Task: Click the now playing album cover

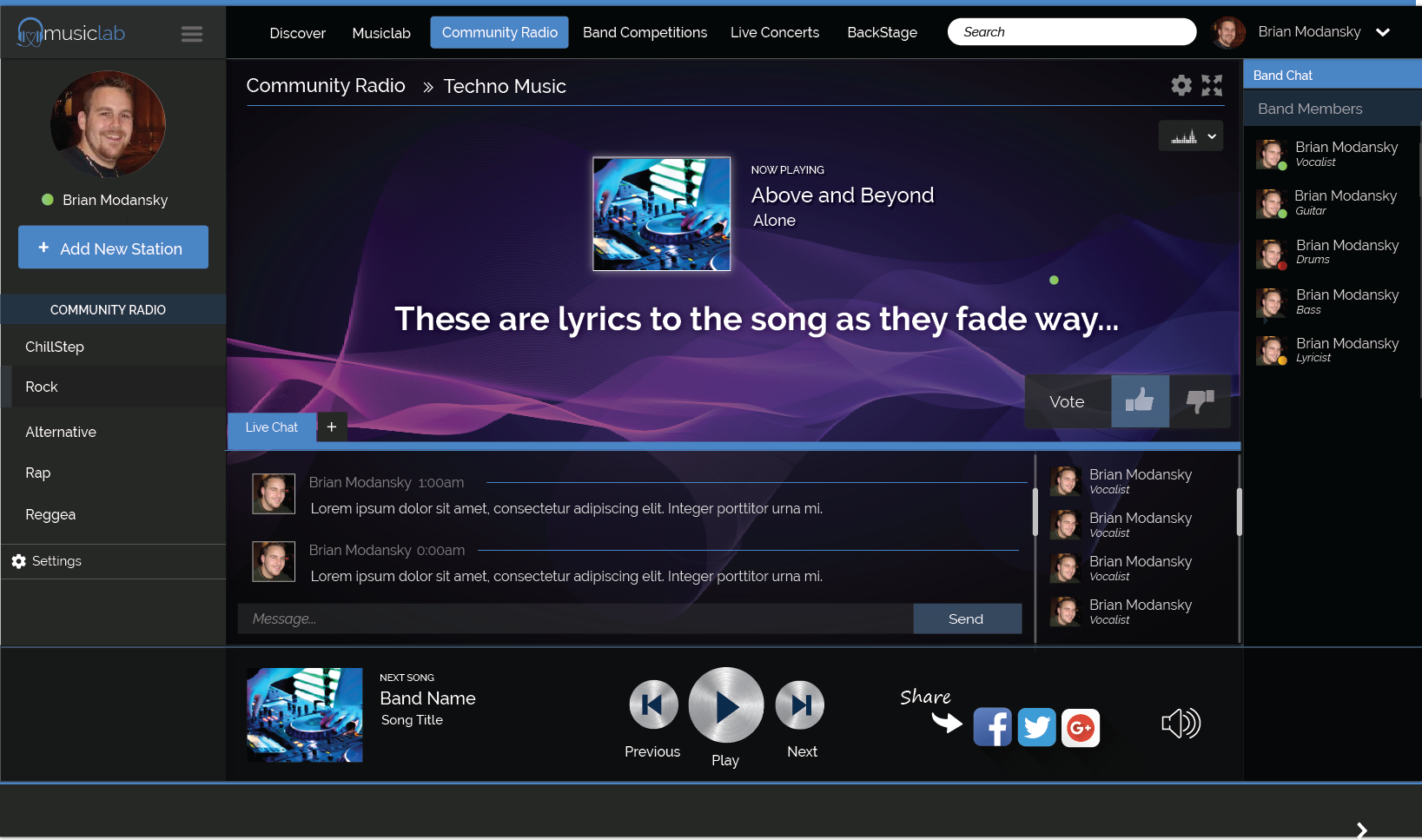Action: click(x=662, y=214)
